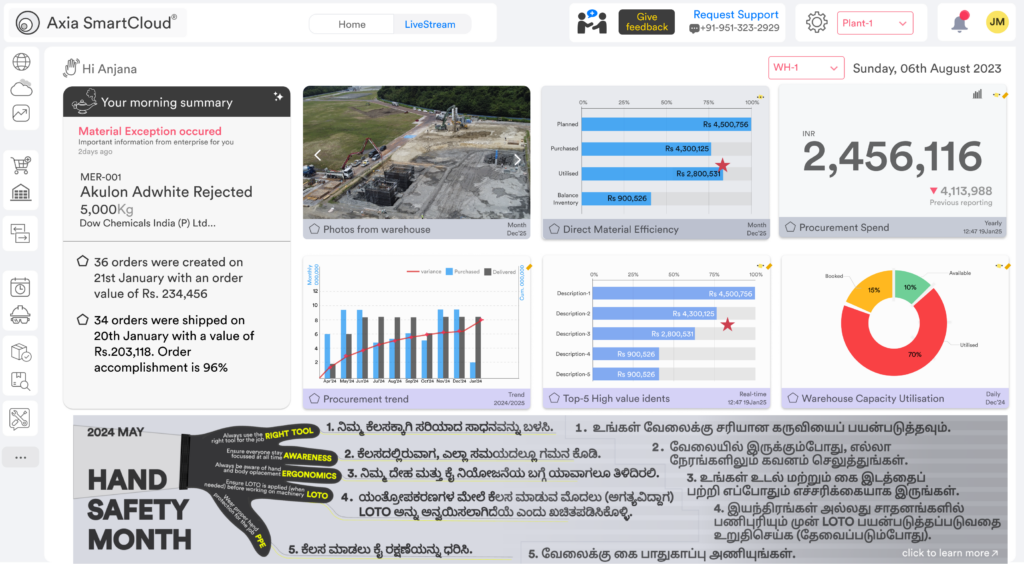Click the JM user avatar
Screen dimensions: 1024x564
point(996,23)
